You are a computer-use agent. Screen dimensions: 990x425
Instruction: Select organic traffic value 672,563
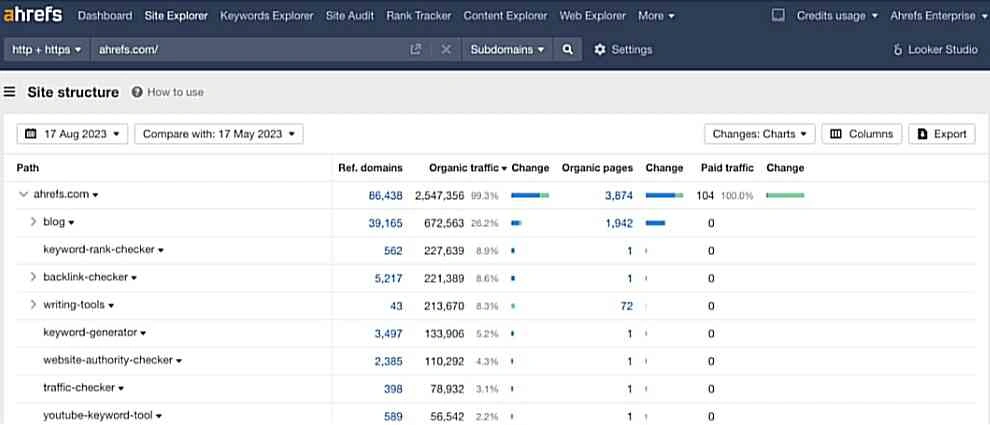[x=446, y=223]
